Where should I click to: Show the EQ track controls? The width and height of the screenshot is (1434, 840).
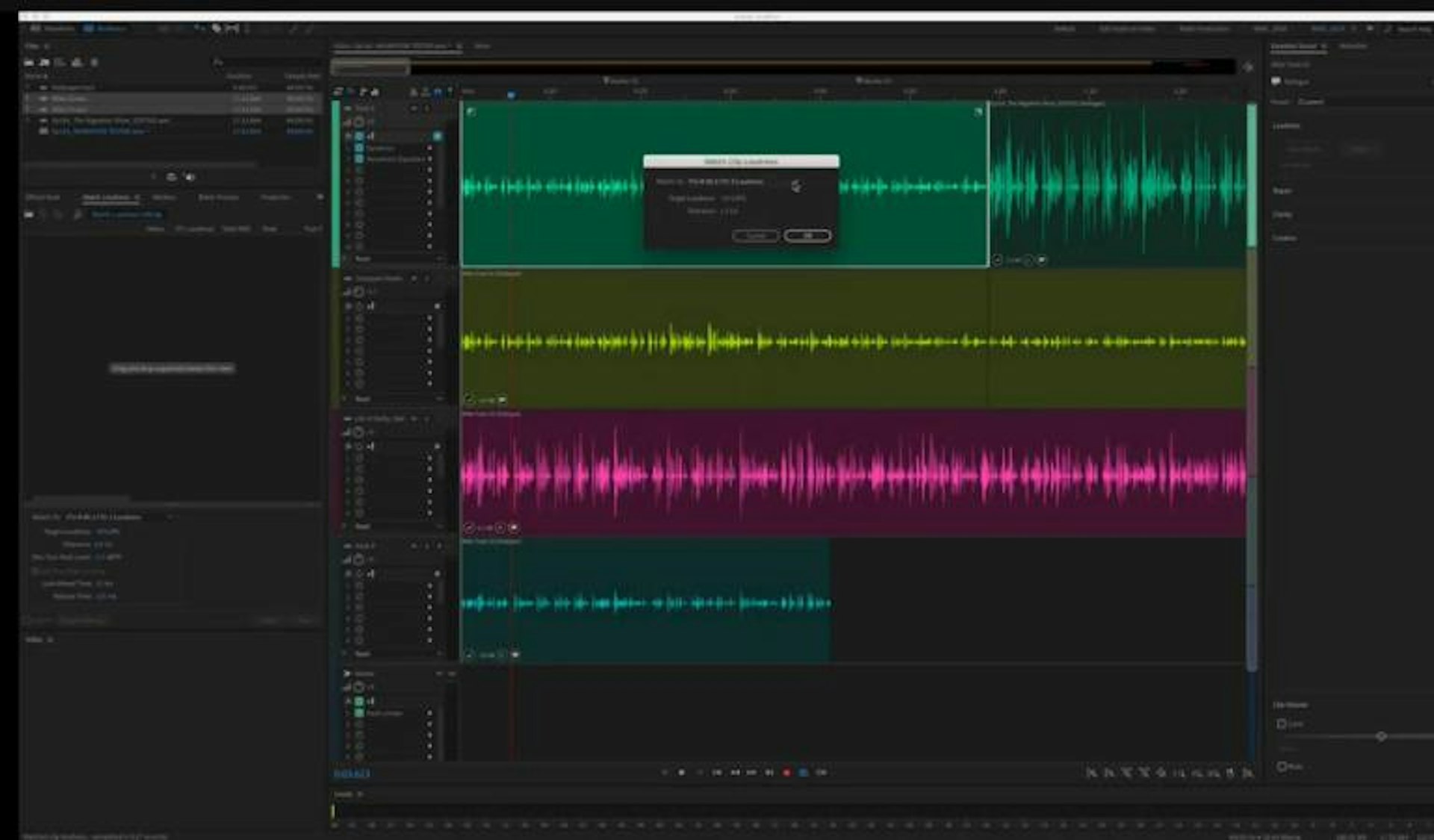click(x=374, y=92)
